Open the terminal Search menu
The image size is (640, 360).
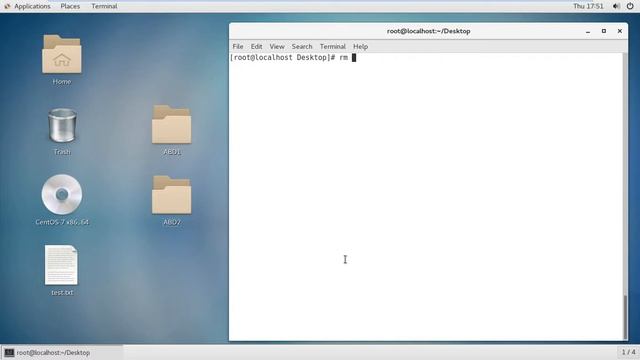pyautogui.click(x=302, y=47)
